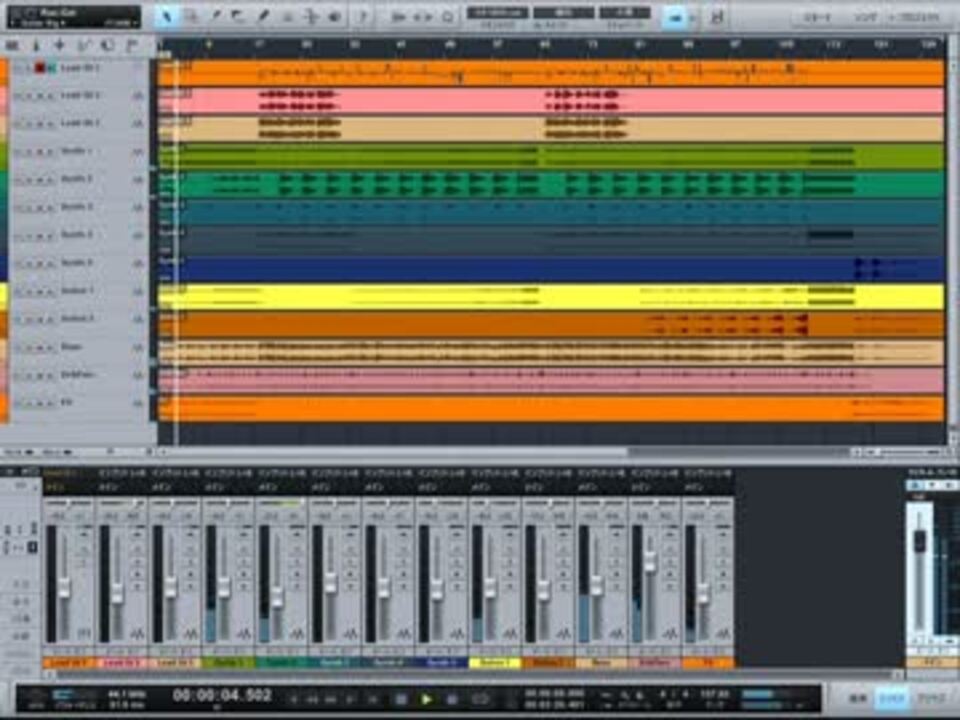Toggle the highlighted Mix view tab
Image resolution: width=960 pixels, height=720 pixels.
click(x=892, y=699)
